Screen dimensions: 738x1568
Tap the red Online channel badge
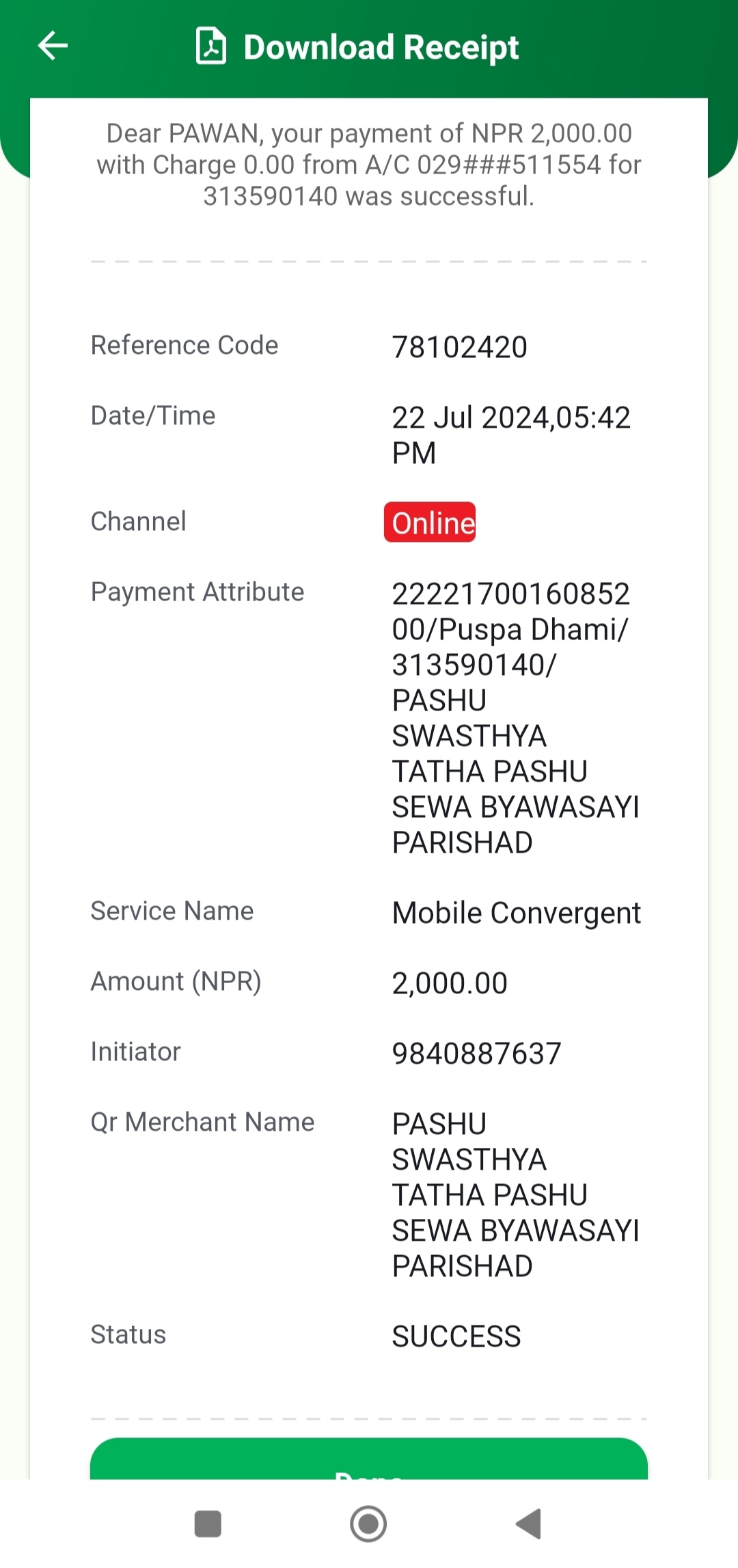tap(430, 523)
